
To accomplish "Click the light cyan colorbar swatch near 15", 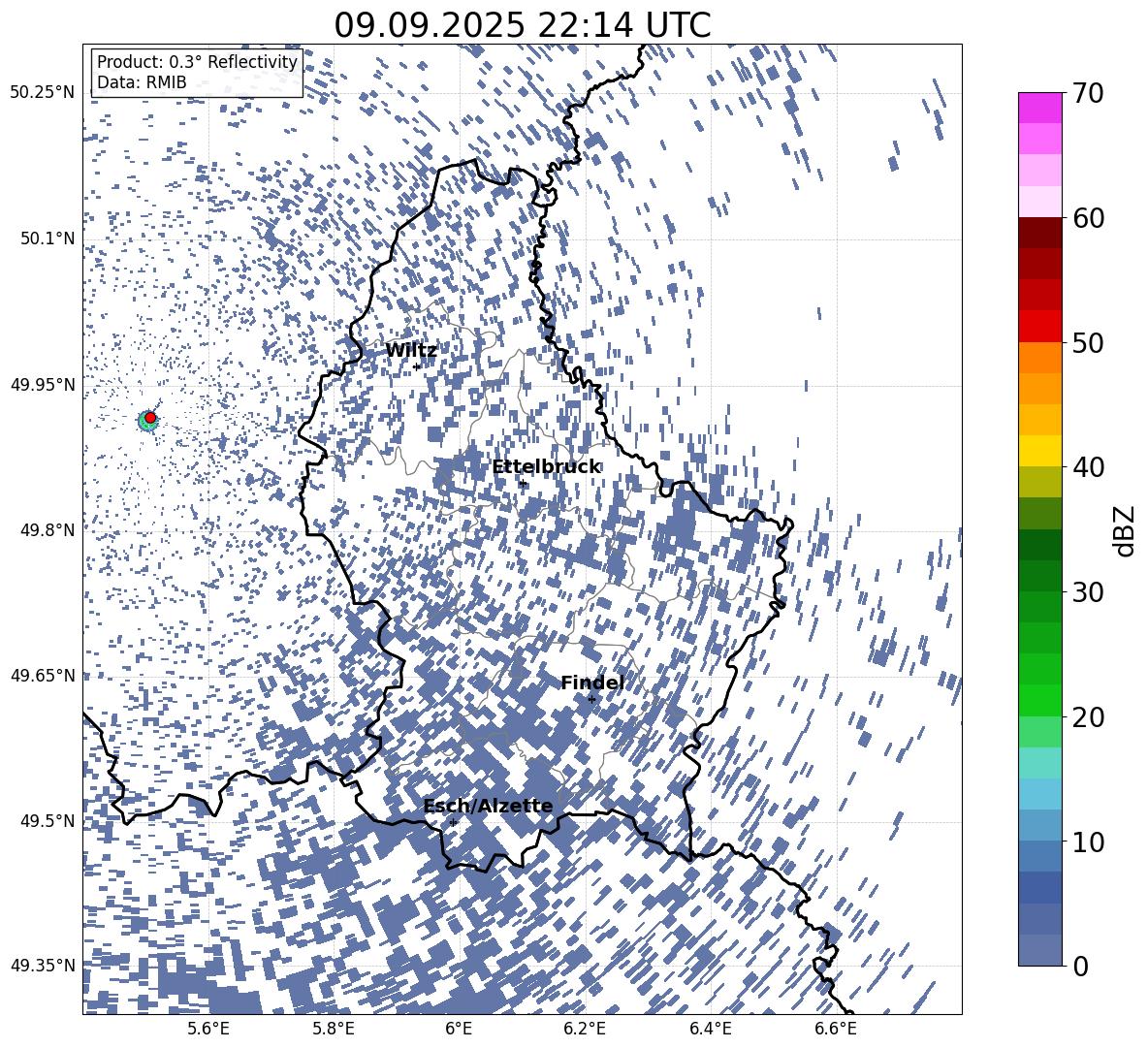I will tap(1039, 763).
